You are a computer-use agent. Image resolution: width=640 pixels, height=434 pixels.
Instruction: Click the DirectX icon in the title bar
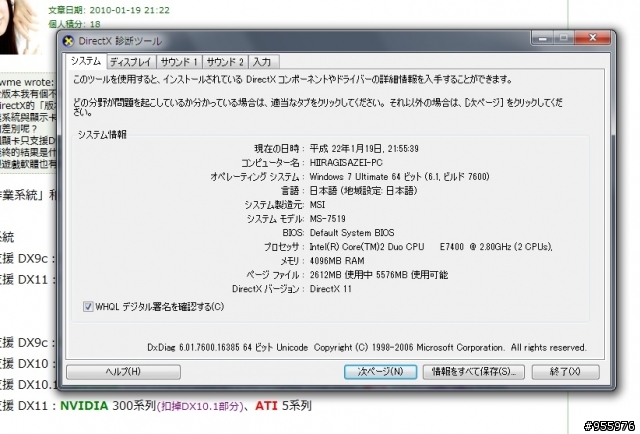[x=68, y=41]
